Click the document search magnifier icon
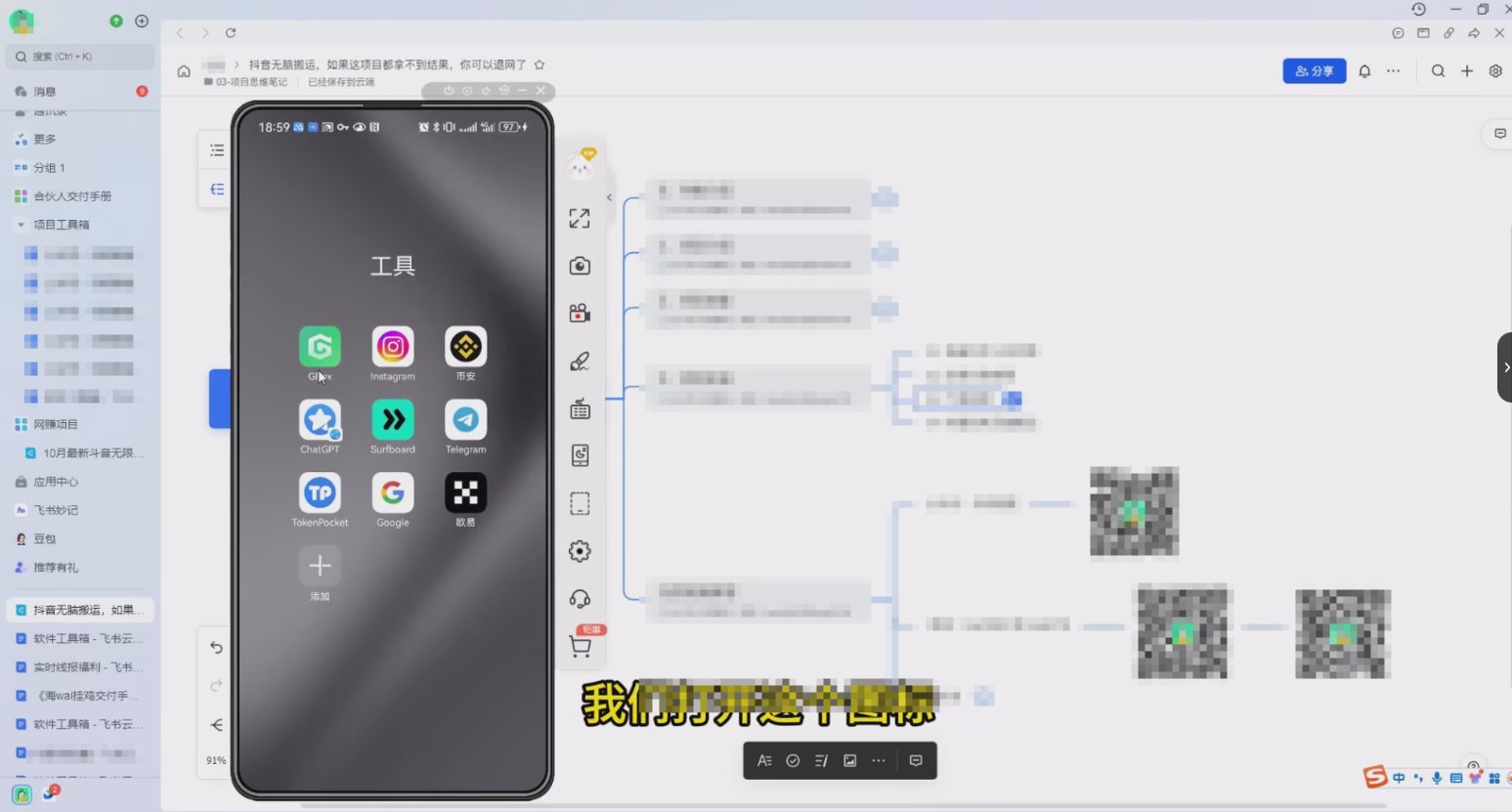This screenshot has height=812, width=1512. [1438, 71]
